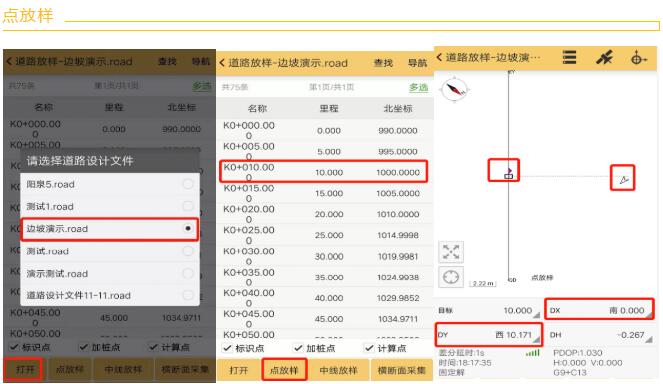Select row K0+030.00 in middle list
663x384 pixels.
[325, 256]
